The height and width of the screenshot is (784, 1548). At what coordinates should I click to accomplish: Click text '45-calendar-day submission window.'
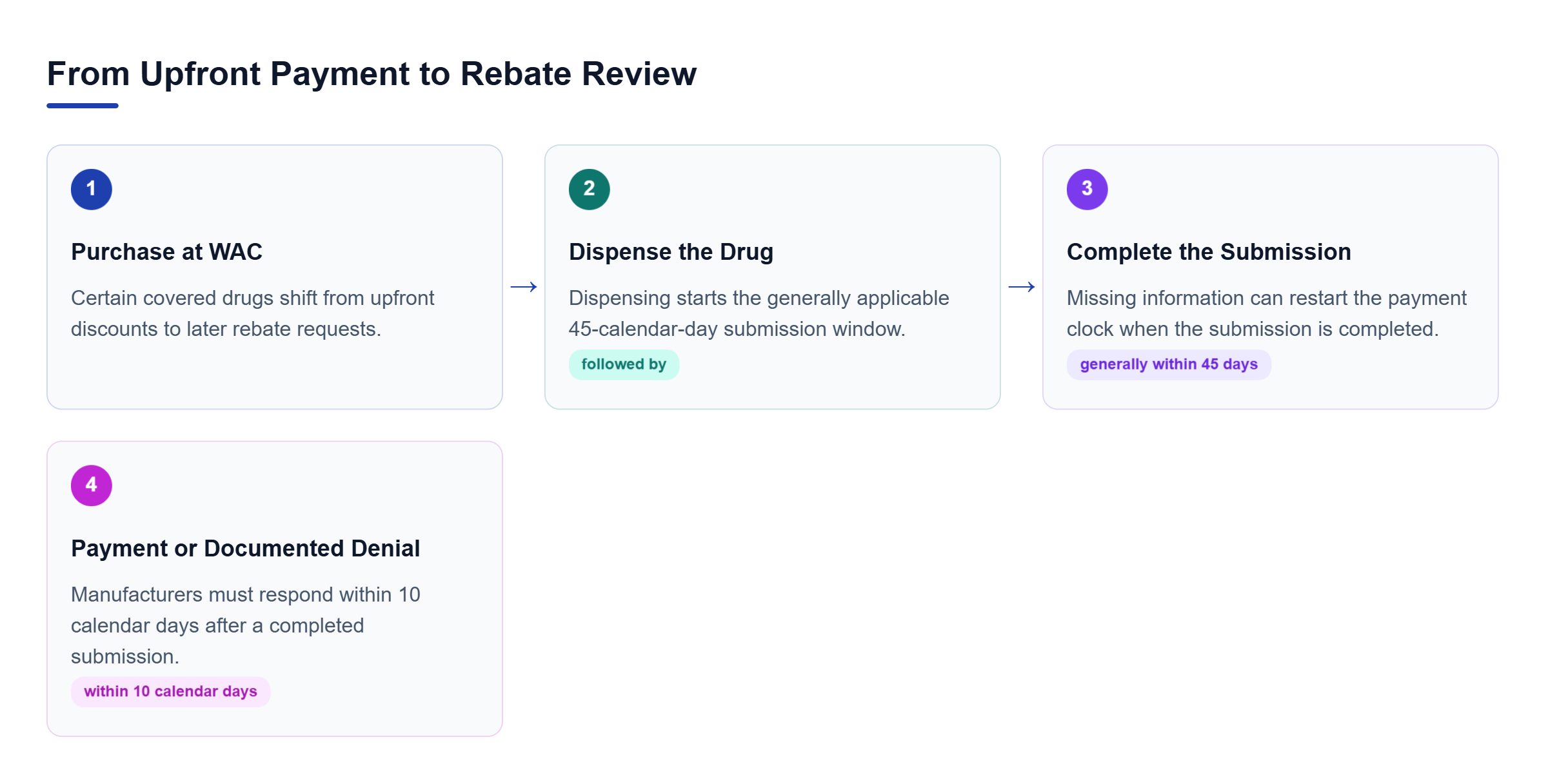point(737,329)
